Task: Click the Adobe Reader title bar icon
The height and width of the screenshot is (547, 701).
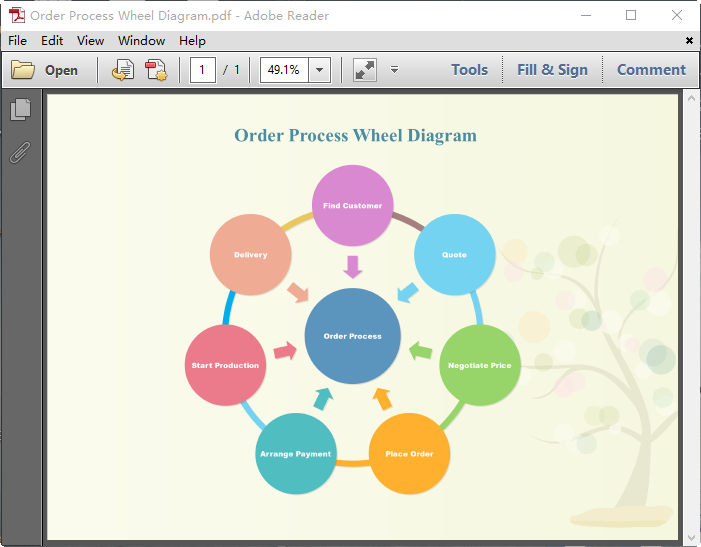Action: pyautogui.click(x=17, y=15)
